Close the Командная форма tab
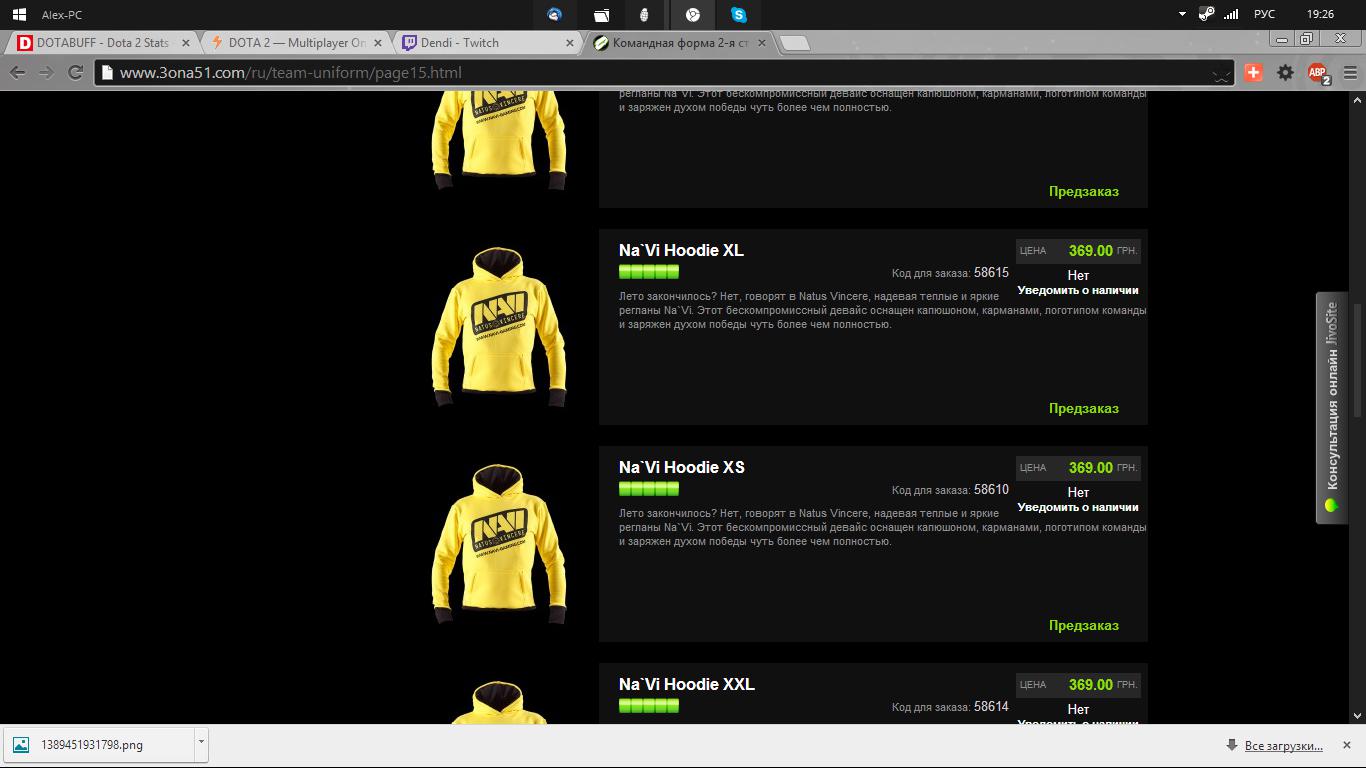This screenshot has width=1366, height=768. click(762, 43)
